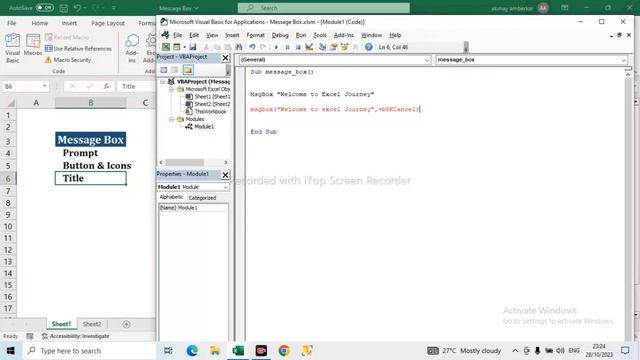Screen dimensions: 640x360
Task: Select Sheet2 in project tree
Action: [208, 104]
